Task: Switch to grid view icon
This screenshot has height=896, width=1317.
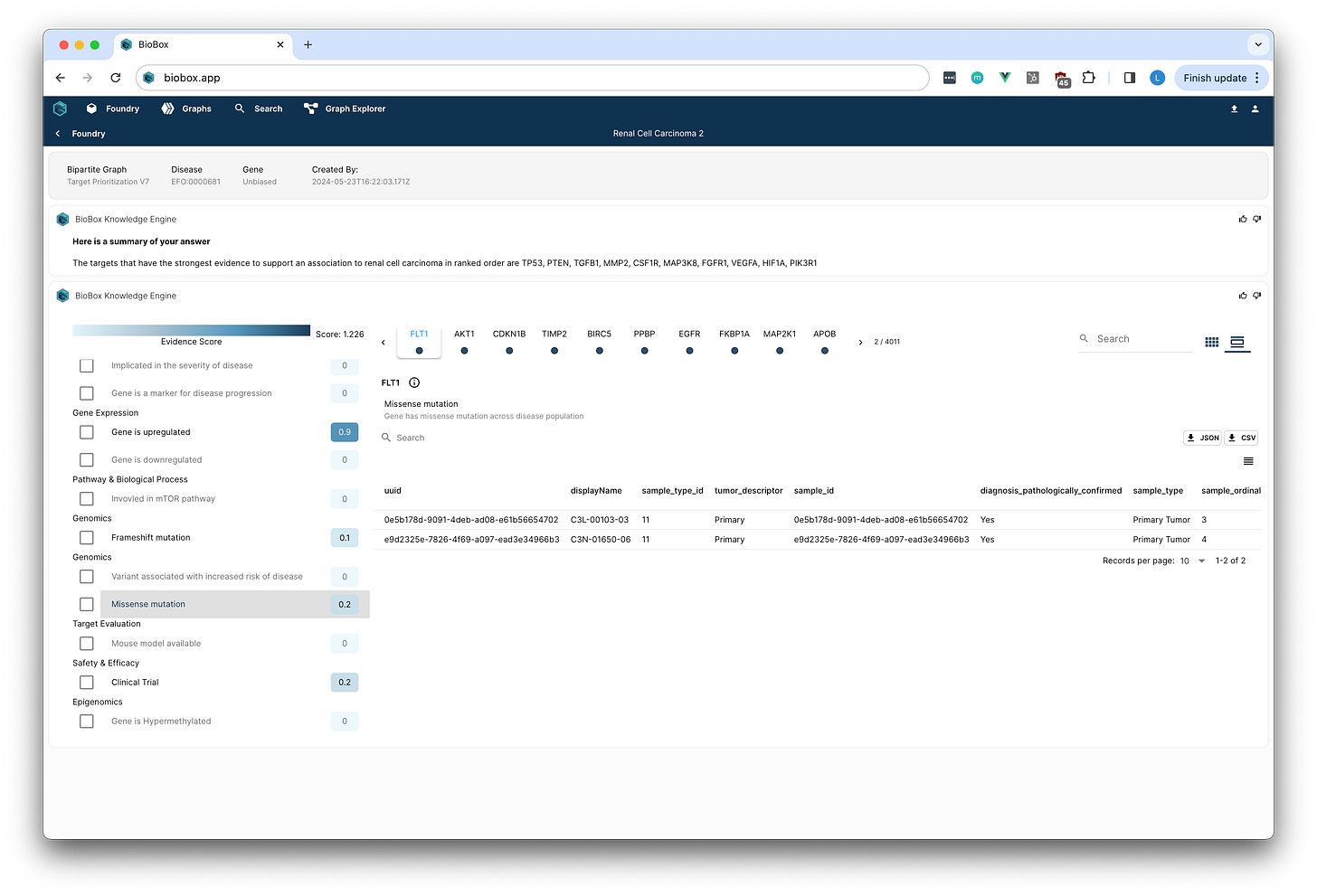Action: point(1212,342)
